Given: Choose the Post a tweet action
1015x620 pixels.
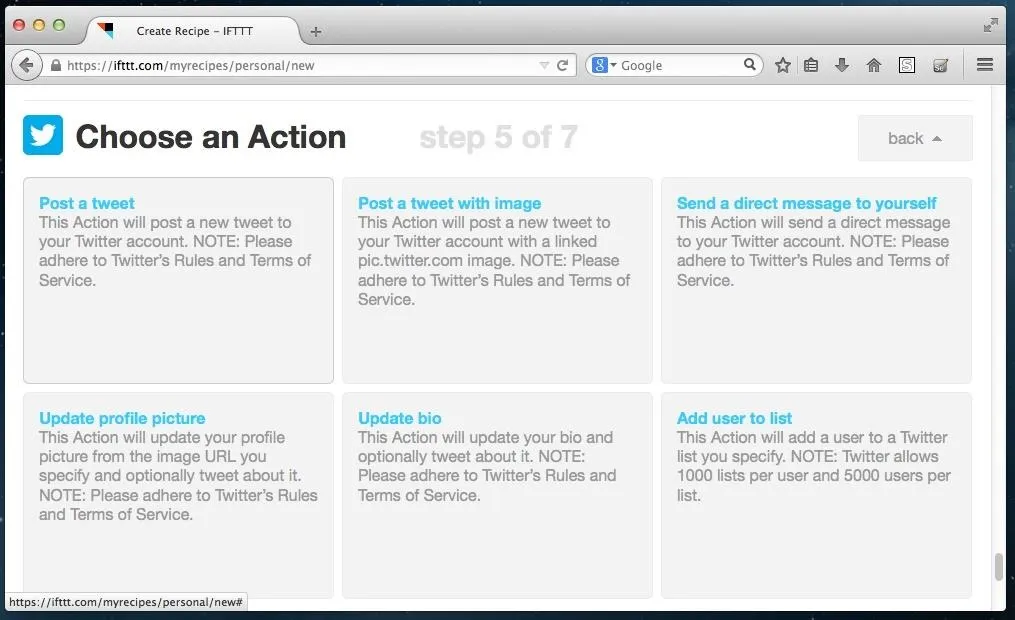Looking at the screenshot, I should (178, 280).
